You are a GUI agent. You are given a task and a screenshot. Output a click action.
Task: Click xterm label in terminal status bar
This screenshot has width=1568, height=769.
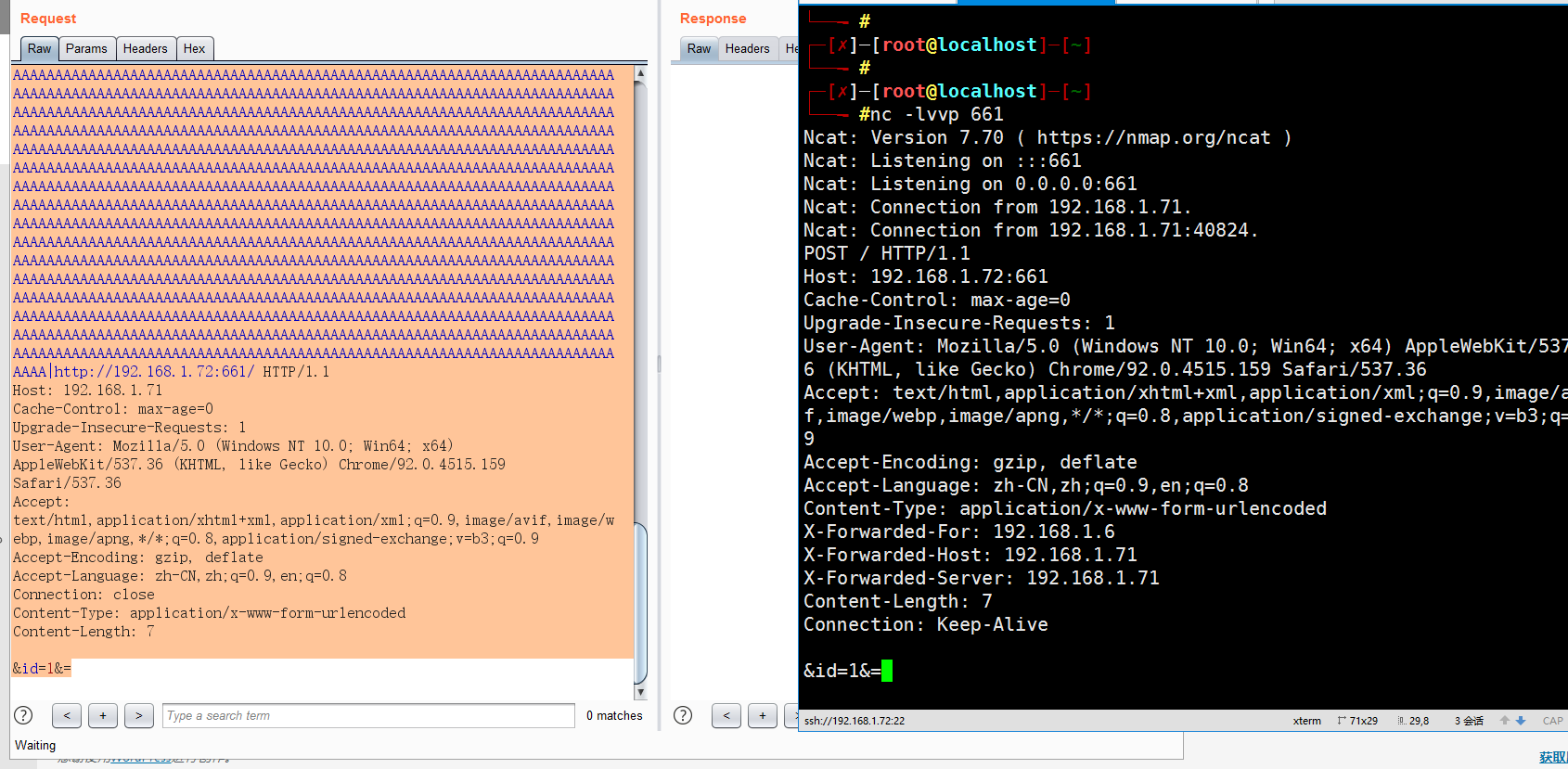(x=1307, y=721)
